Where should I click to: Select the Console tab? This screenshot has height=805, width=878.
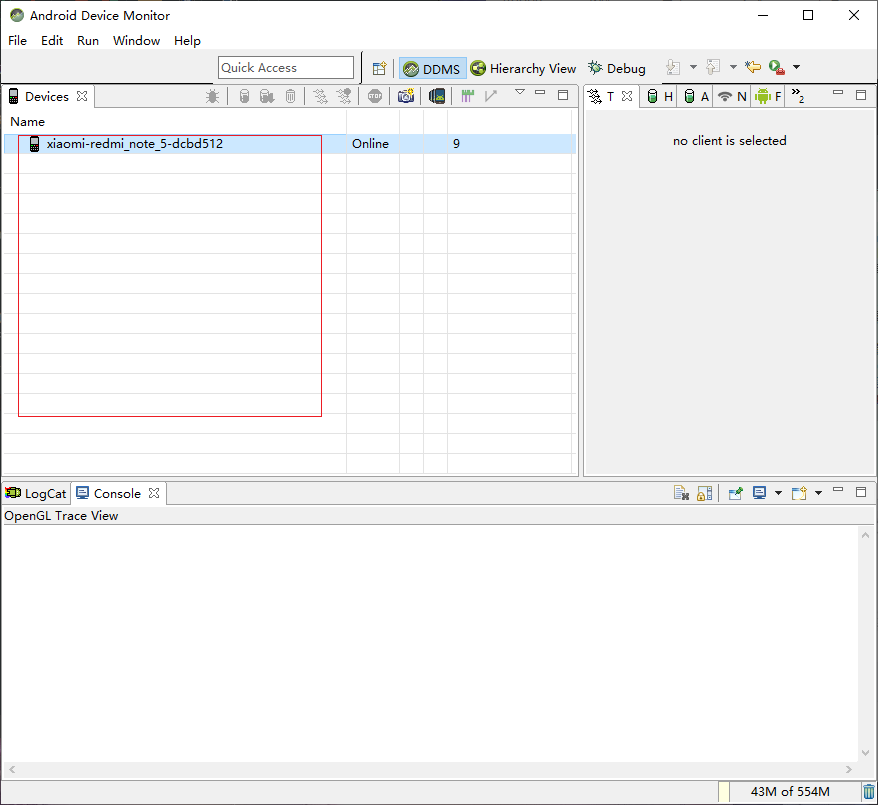tap(117, 493)
